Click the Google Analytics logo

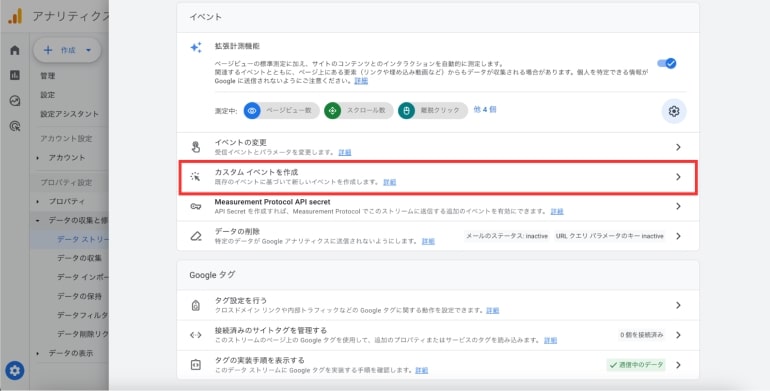[x=15, y=16]
